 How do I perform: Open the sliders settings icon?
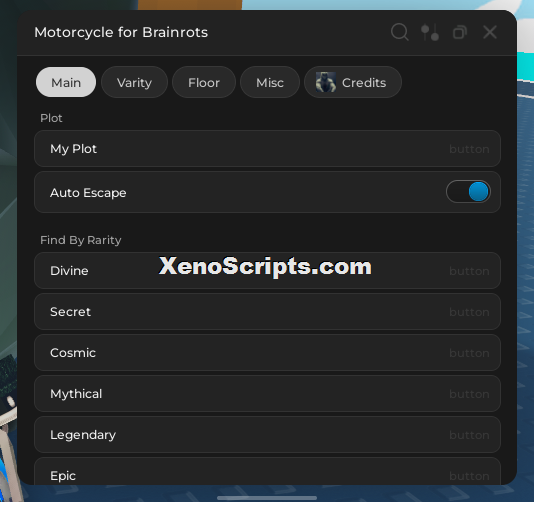tap(430, 32)
